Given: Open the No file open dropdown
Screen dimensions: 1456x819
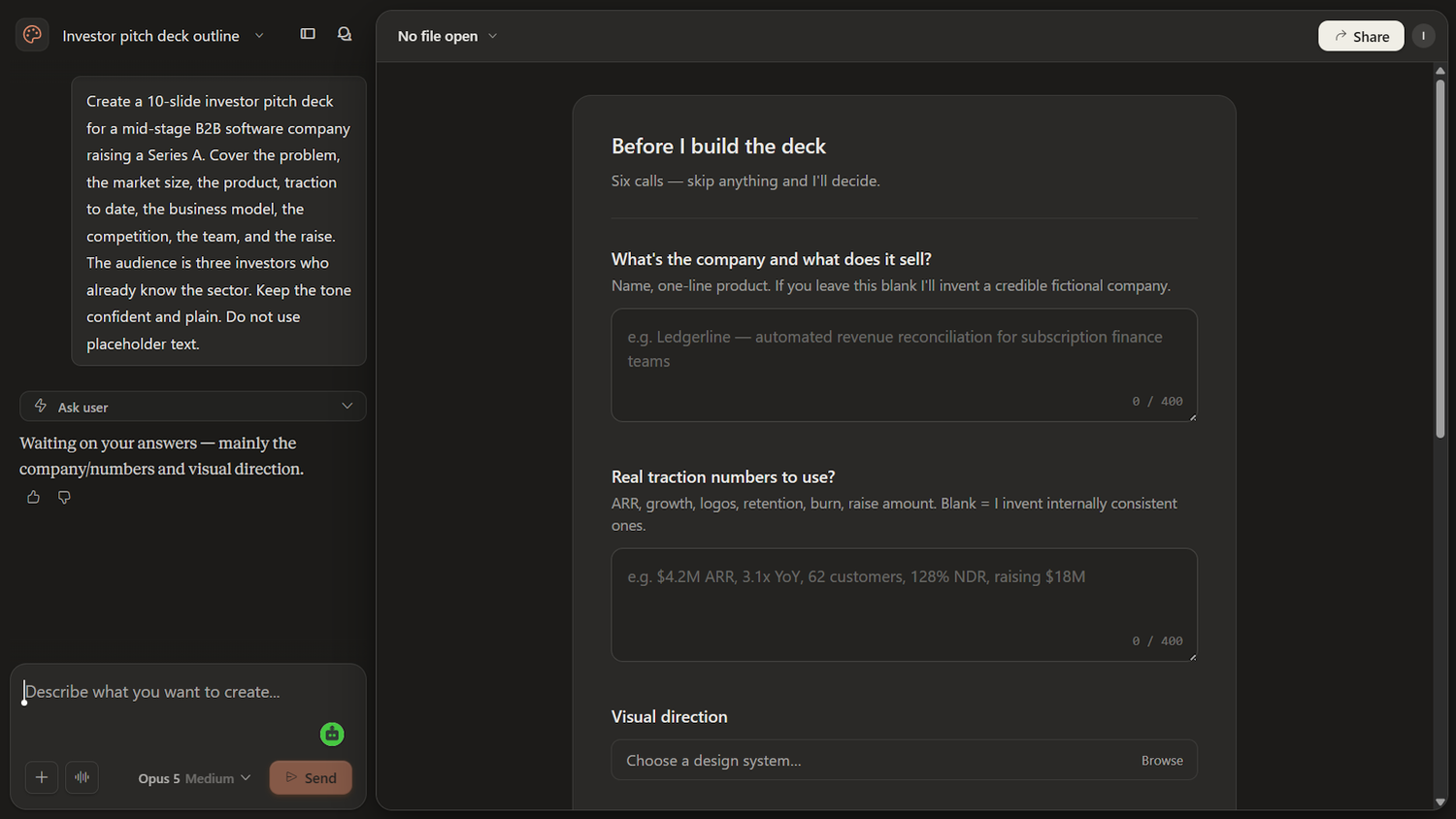Looking at the screenshot, I should (x=447, y=36).
